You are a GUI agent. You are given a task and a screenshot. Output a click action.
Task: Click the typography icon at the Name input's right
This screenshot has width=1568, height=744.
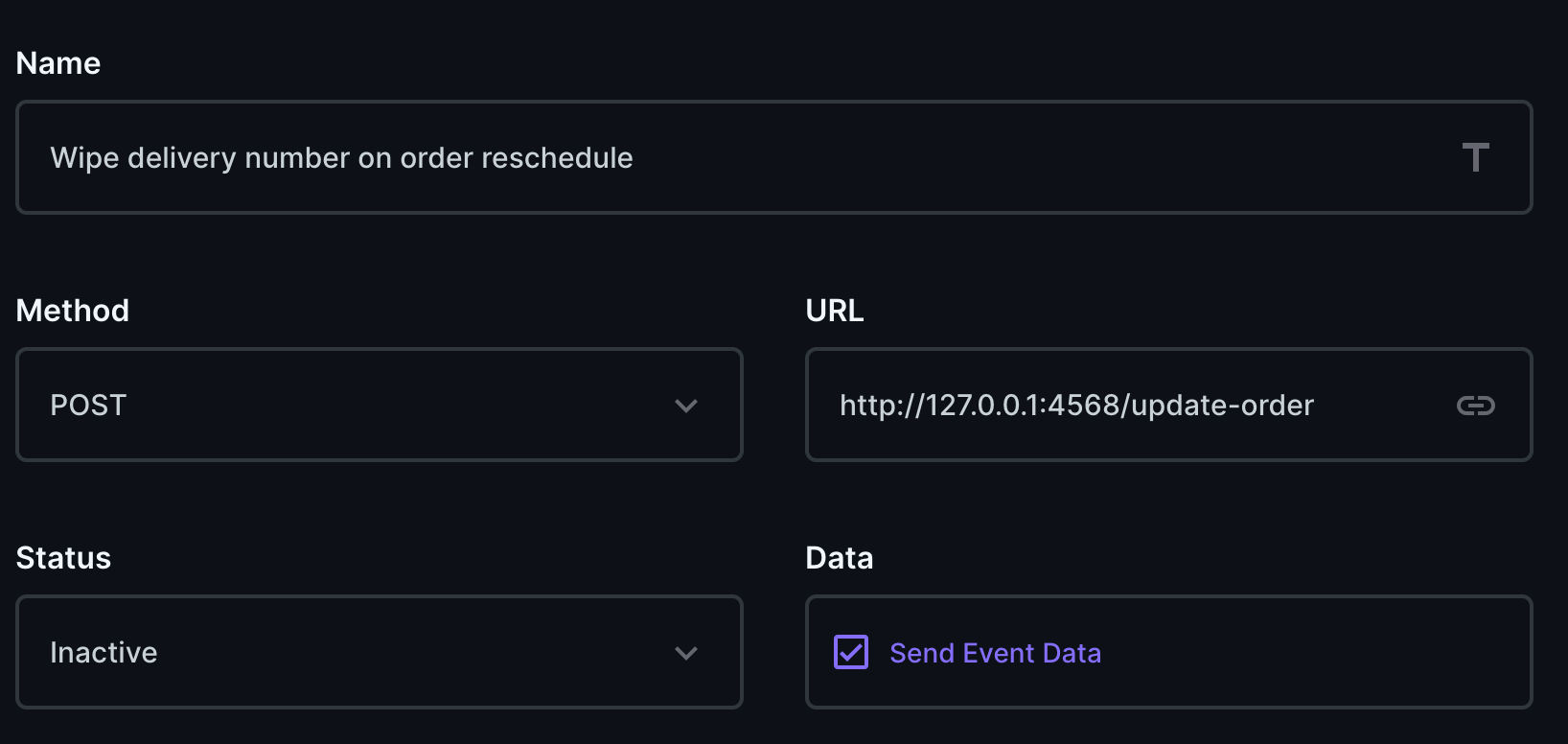(x=1474, y=157)
